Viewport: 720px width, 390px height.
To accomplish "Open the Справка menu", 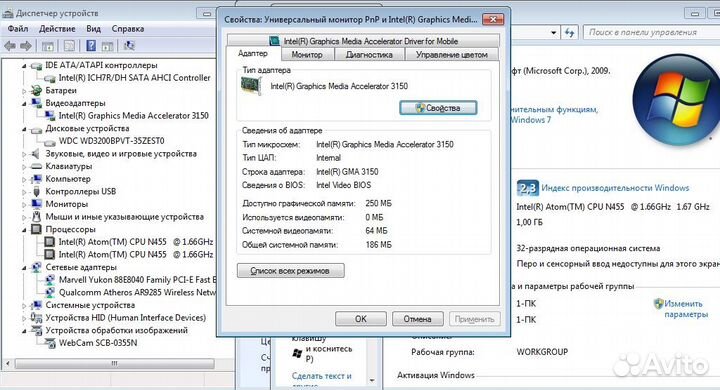I will 128,28.
